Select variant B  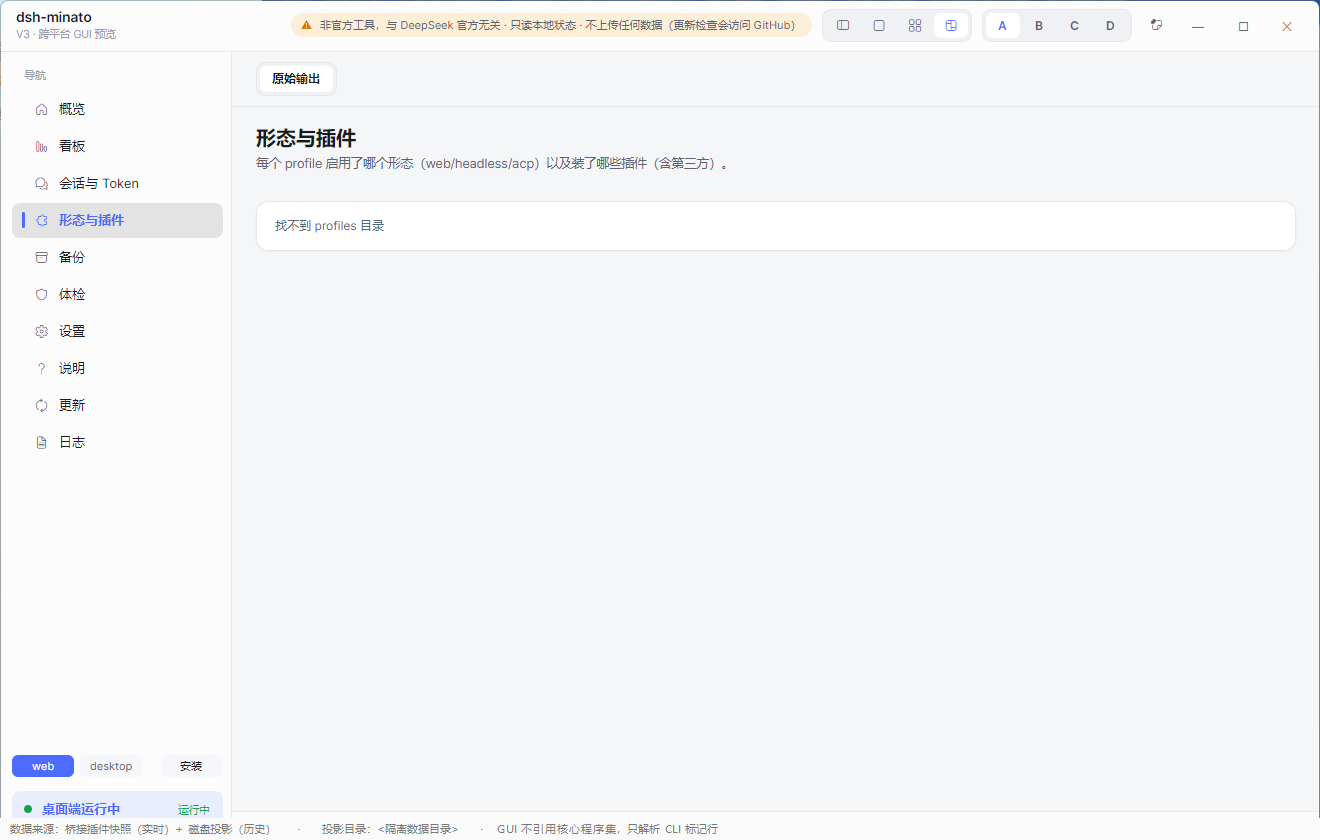(1039, 26)
